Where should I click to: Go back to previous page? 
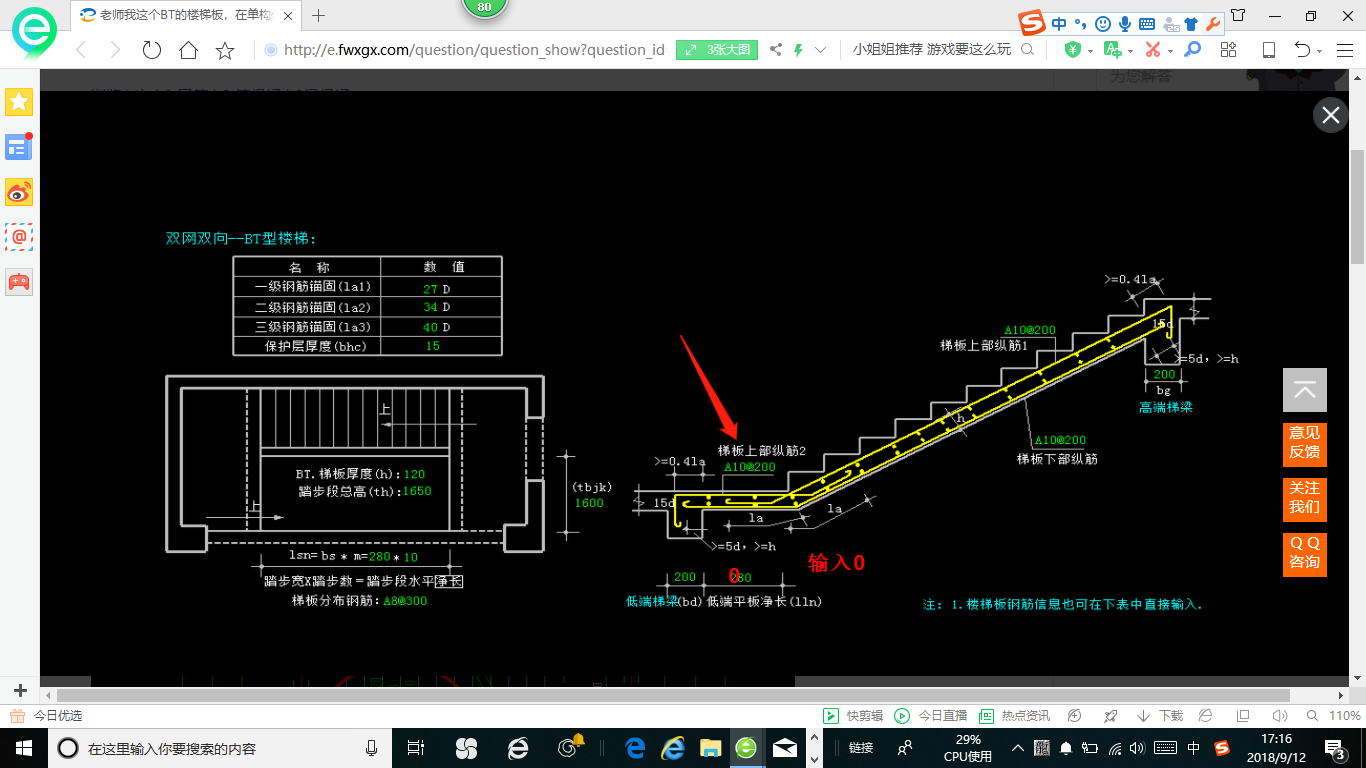80,50
